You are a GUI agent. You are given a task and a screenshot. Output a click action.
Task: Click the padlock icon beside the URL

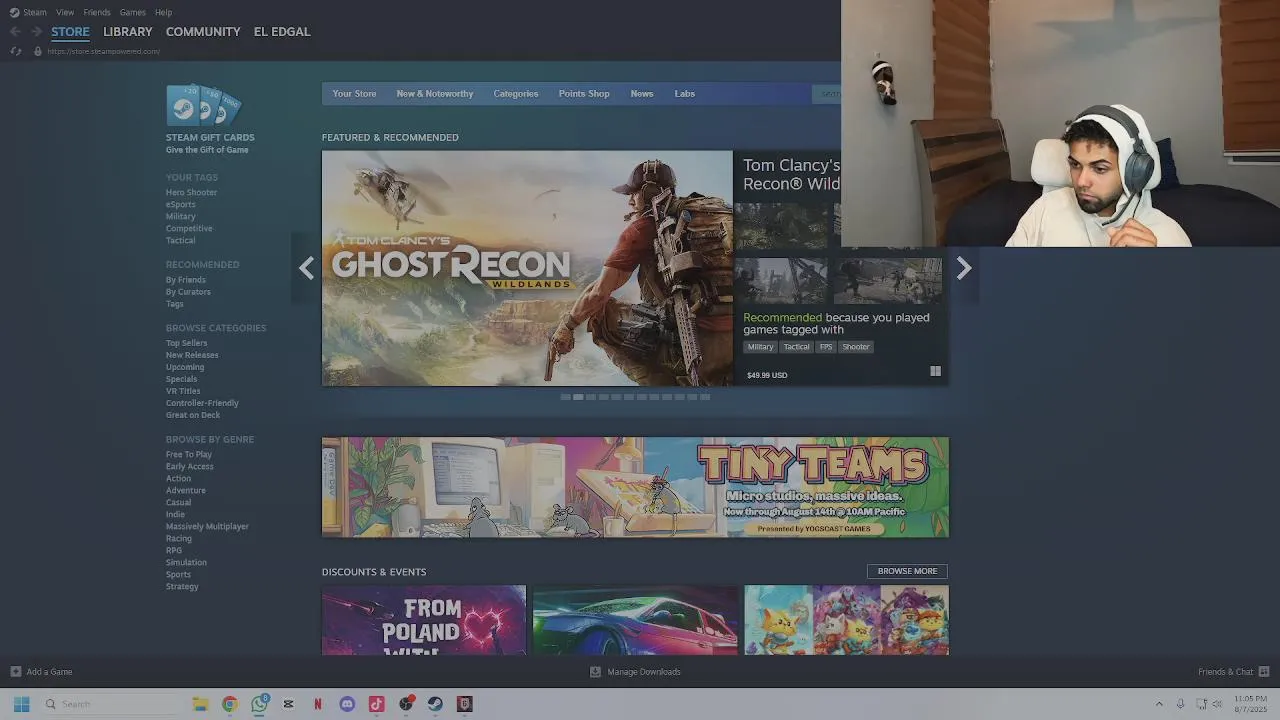click(x=38, y=51)
